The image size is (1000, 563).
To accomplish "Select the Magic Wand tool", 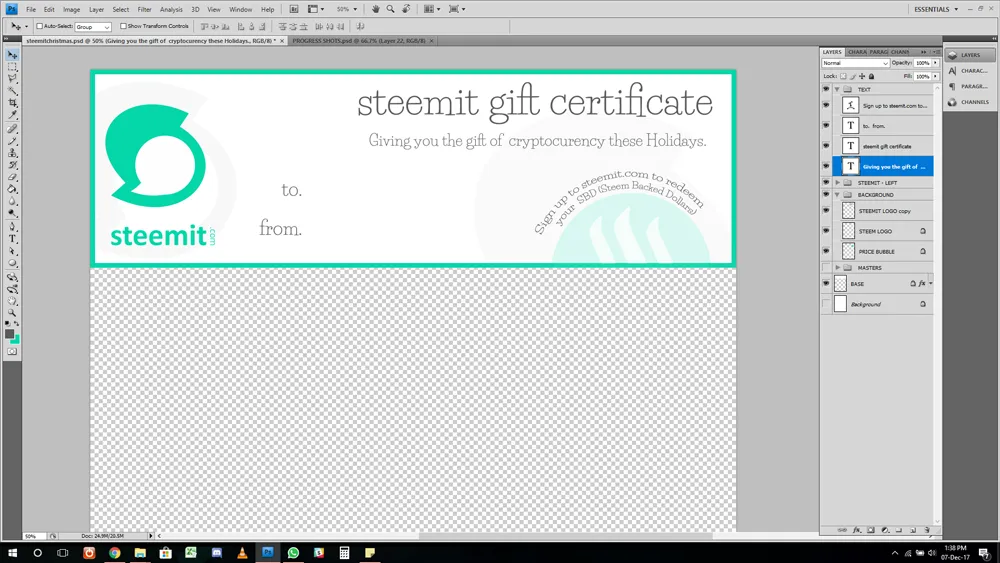I will (x=12, y=91).
